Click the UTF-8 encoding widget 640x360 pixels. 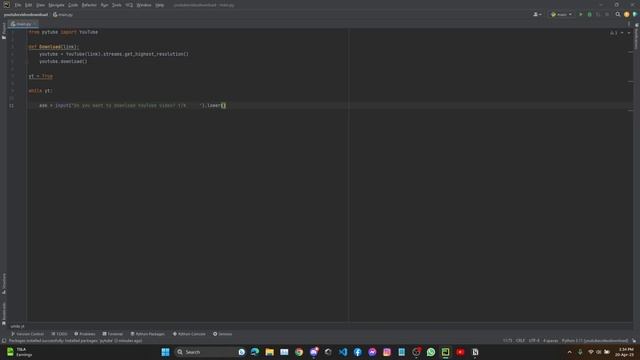(534, 341)
